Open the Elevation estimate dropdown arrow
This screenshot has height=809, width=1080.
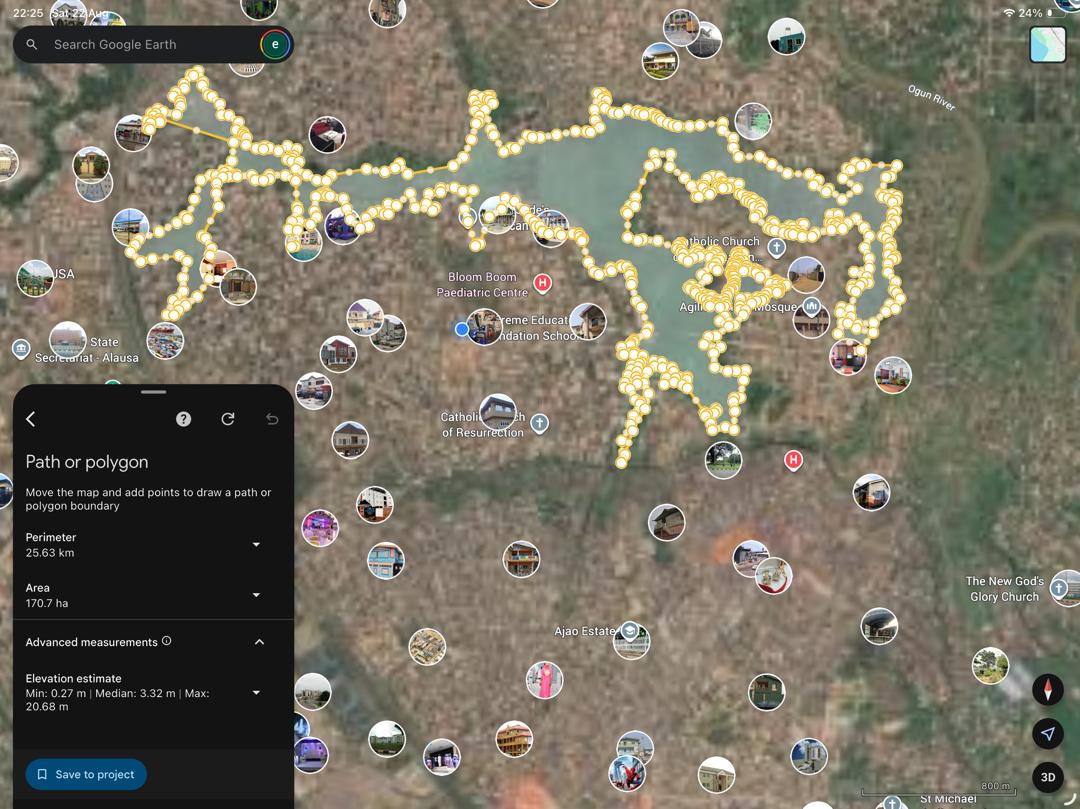tap(256, 693)
